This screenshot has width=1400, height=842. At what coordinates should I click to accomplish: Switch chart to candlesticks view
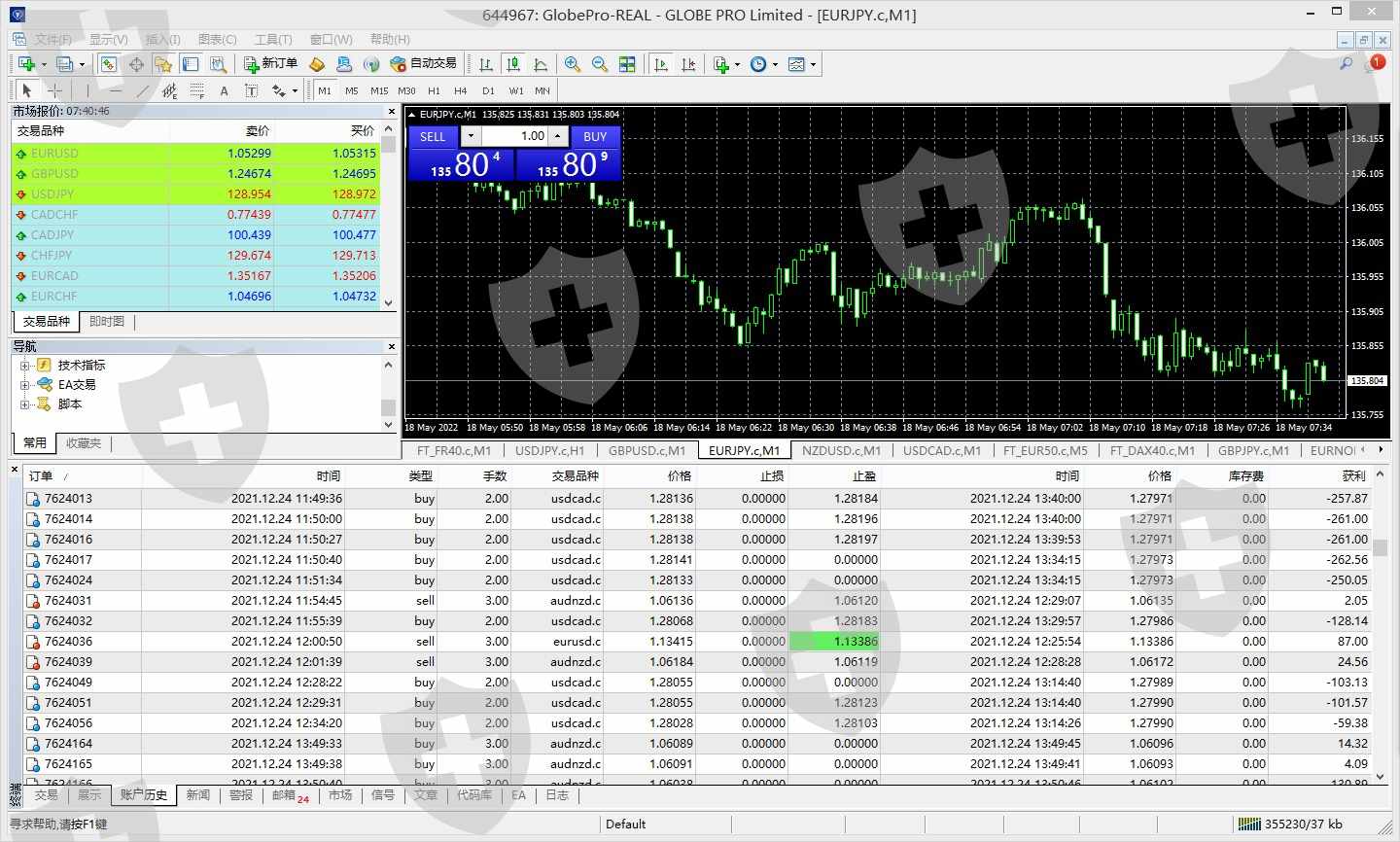[513, 64]
